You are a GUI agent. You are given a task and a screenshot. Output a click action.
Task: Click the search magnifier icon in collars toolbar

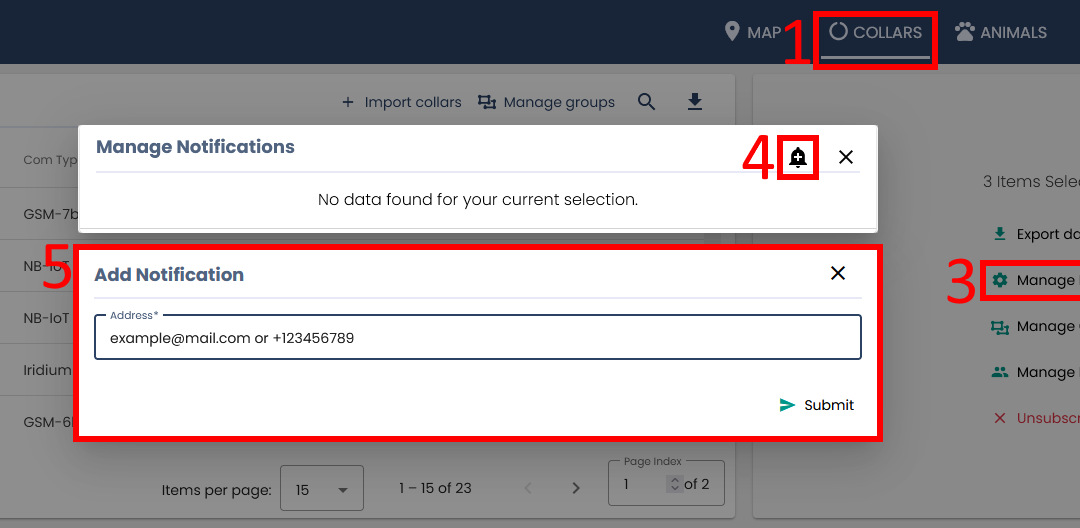tap(647, 102)
